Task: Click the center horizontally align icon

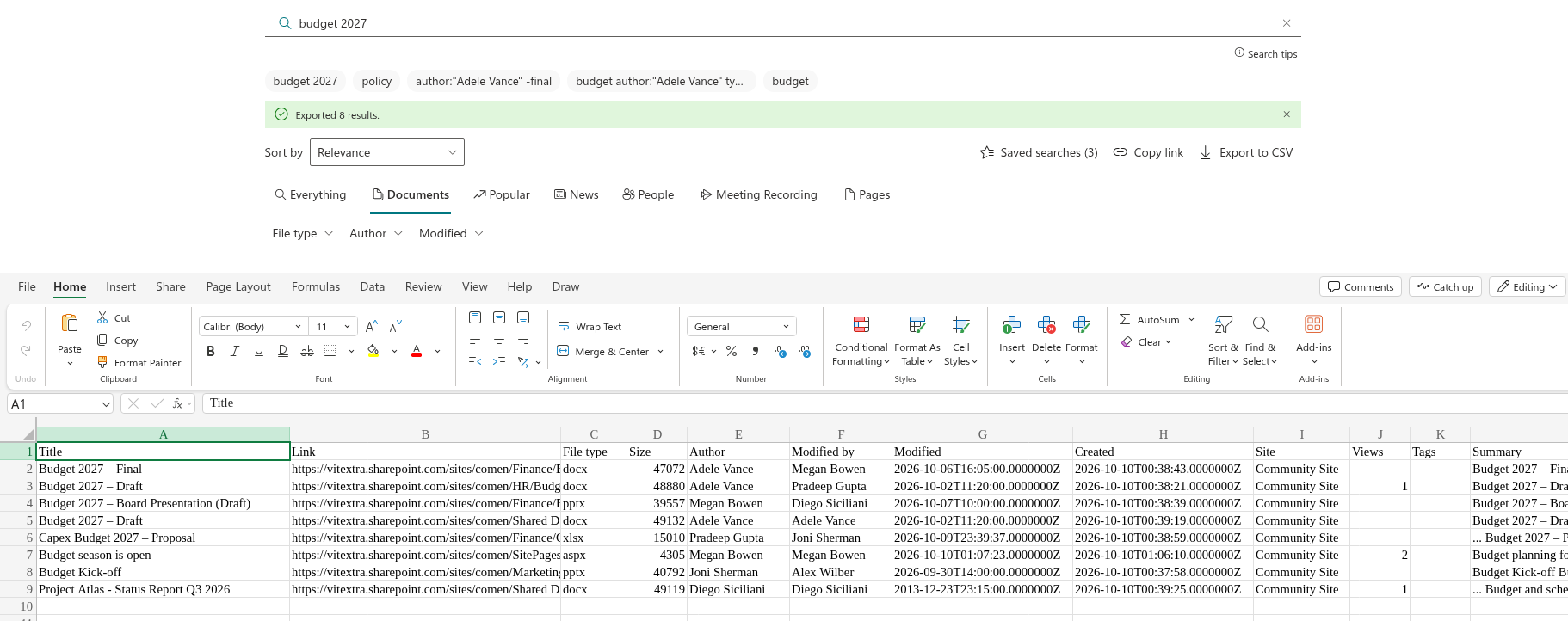Action: pyautogui.click(x=499, y=340)
